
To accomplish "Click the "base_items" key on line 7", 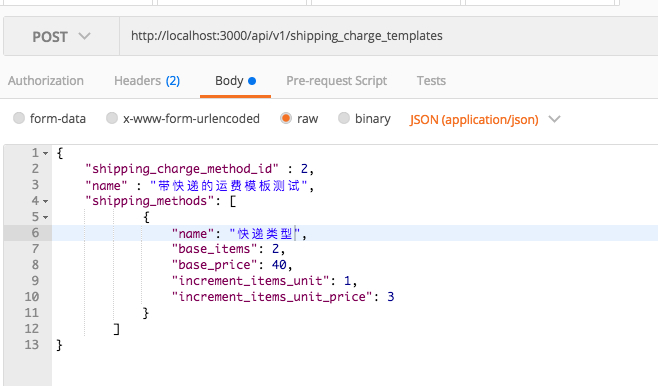I will coord(214,249).
